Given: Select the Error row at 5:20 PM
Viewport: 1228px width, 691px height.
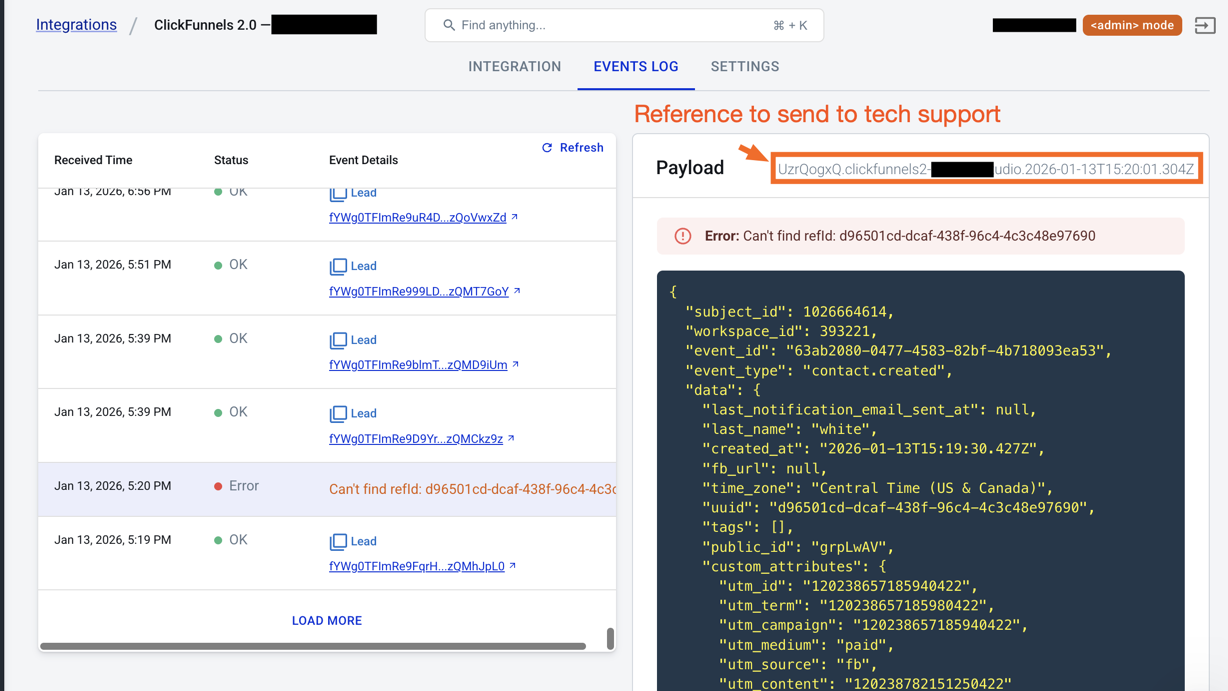Looking at the screenshot, I should (x=327, y=489).
